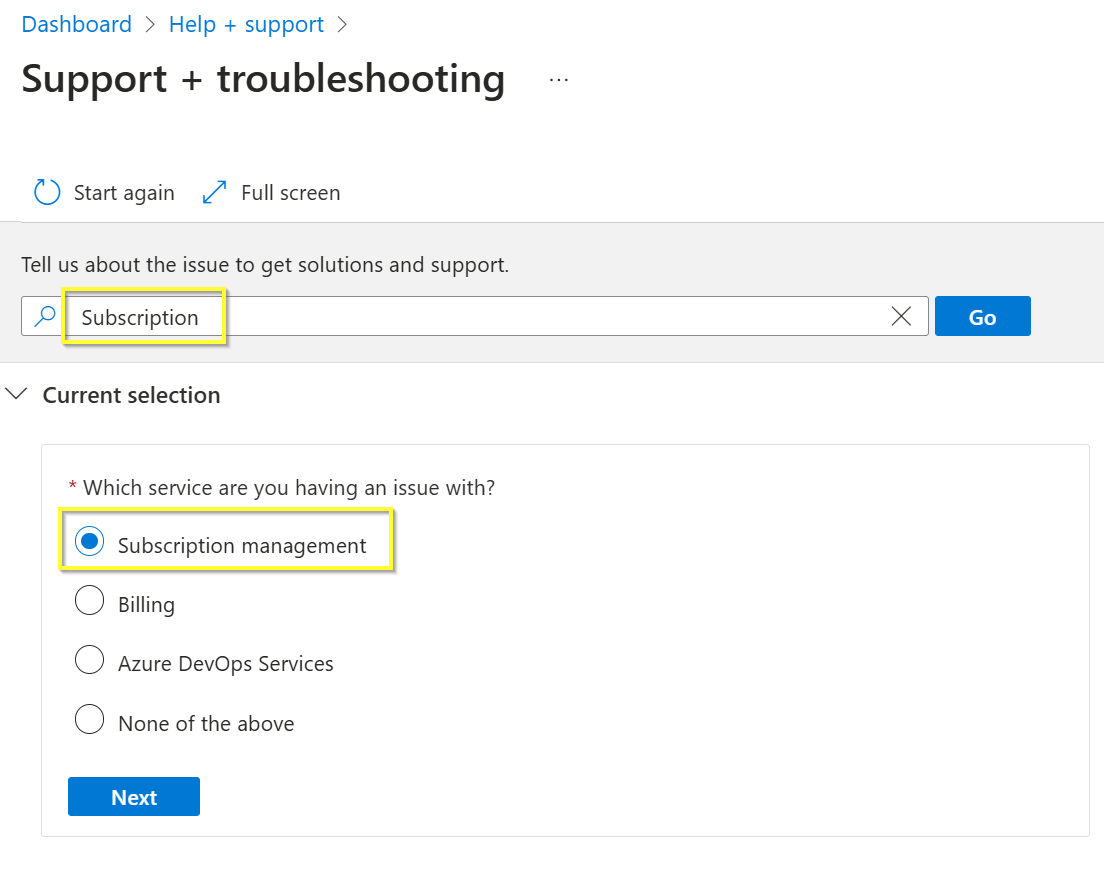The height and width of the screenshot is (877, 1104).
Task: Open the Dashboard breadcrumb link
Action: [x=76, y=24]
